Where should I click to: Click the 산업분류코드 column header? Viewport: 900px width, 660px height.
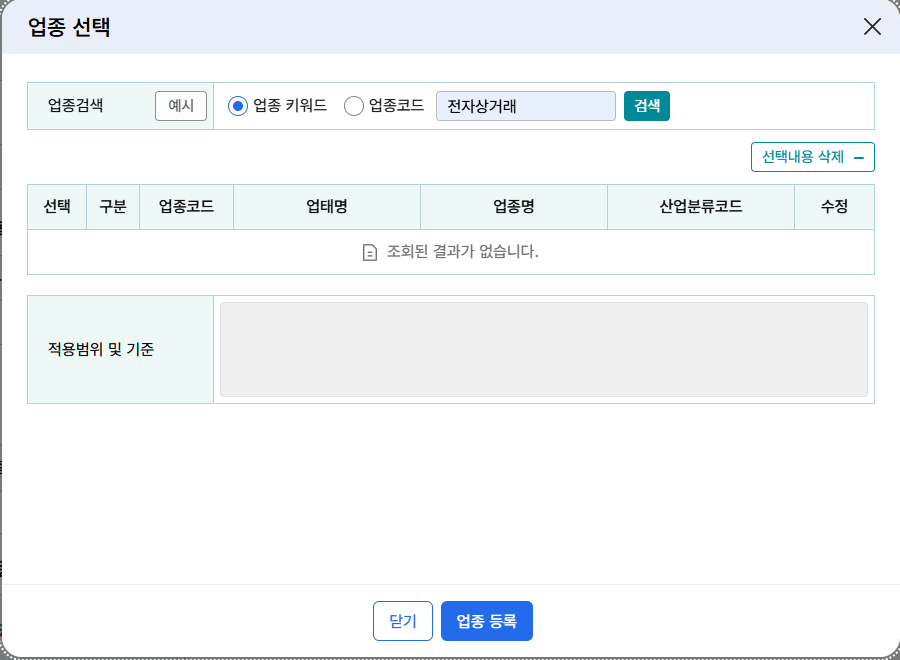pyautogui.click(x=701, y=207)
